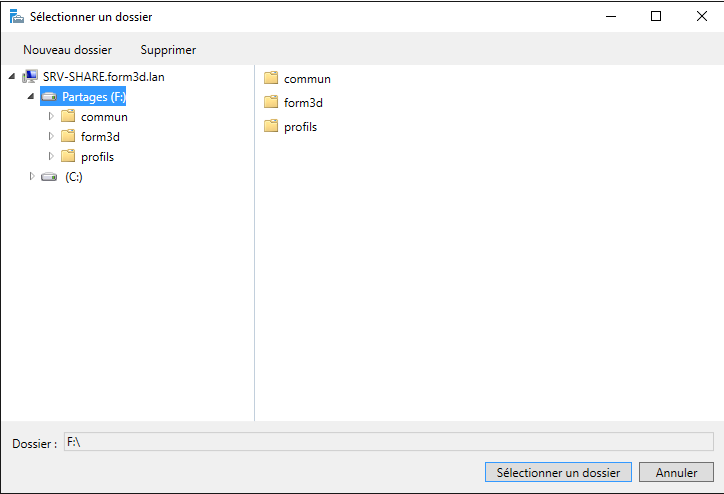Select the form3d label in the tree
The height and width of the screenshot is (494, 724).
[100, 137]
